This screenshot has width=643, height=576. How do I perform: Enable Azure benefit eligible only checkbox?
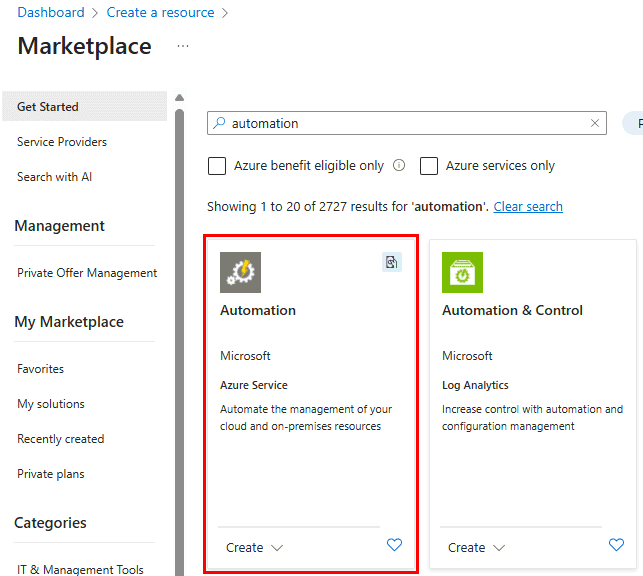pyautogui.click(x=217, y=166)
